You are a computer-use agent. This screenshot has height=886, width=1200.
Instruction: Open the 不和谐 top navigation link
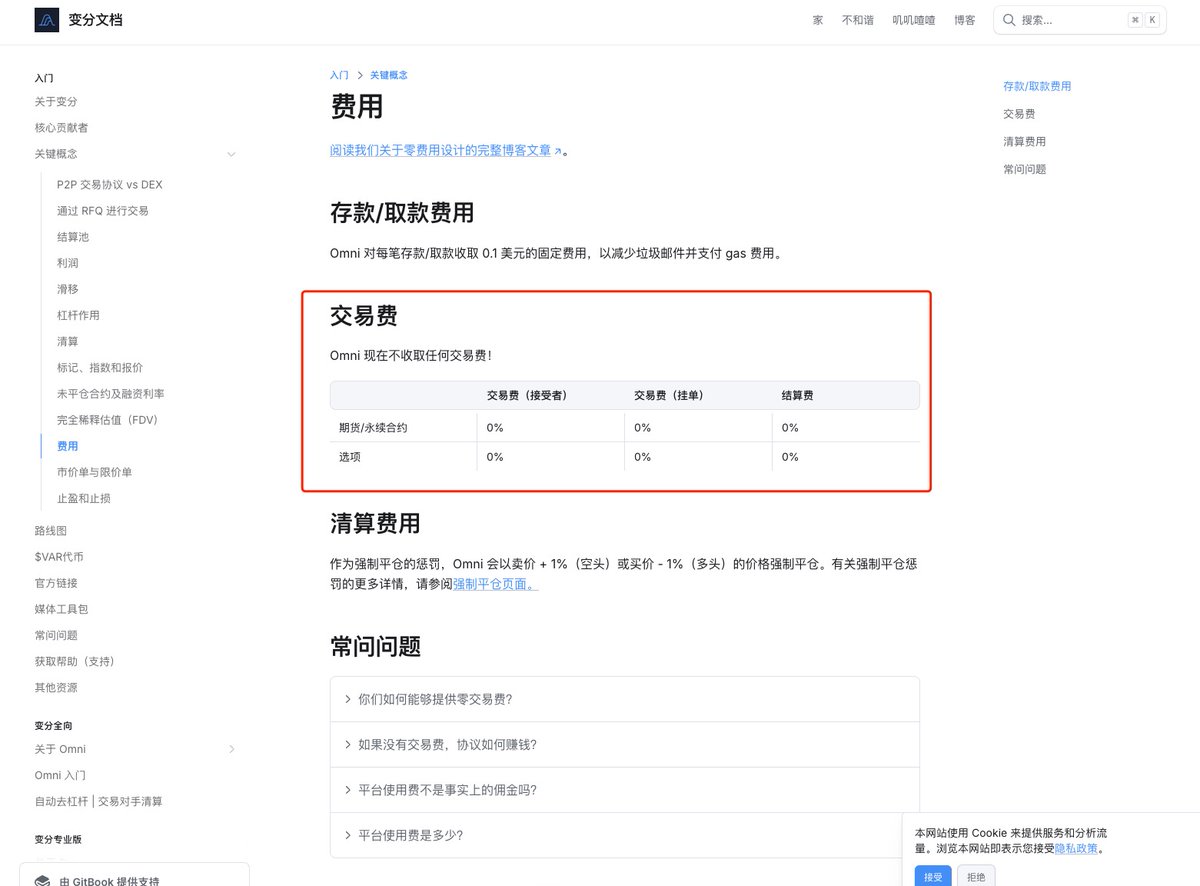(x=858, y=20)
